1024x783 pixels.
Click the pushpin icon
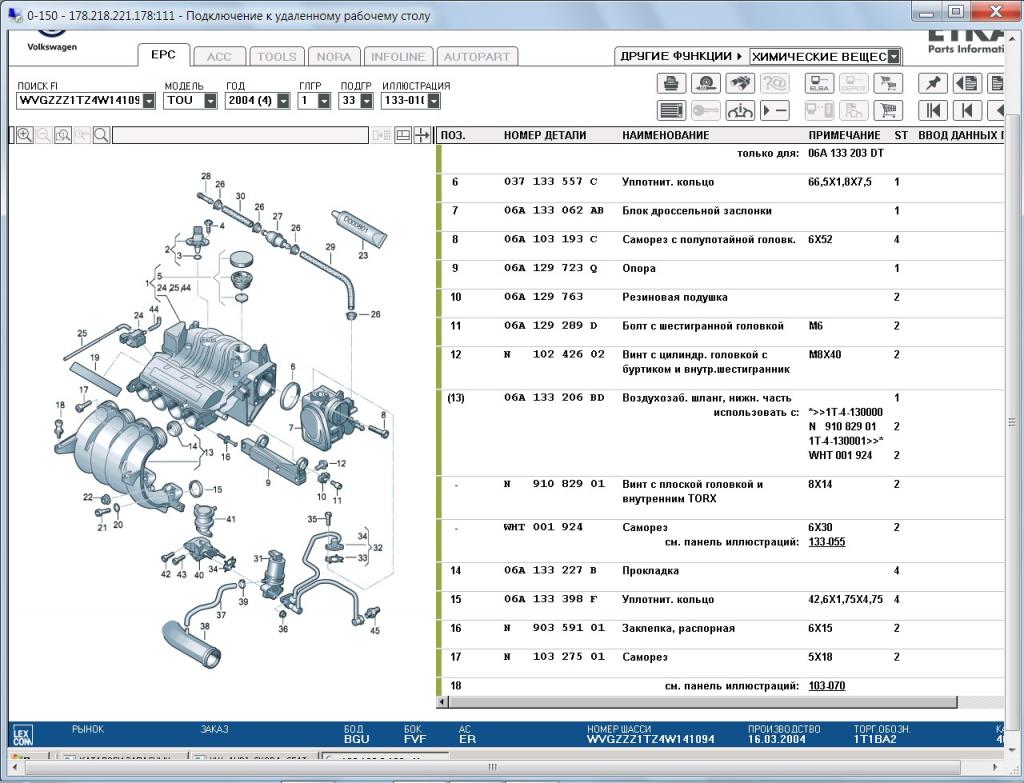pyautogui.click(x=933, y=84)
